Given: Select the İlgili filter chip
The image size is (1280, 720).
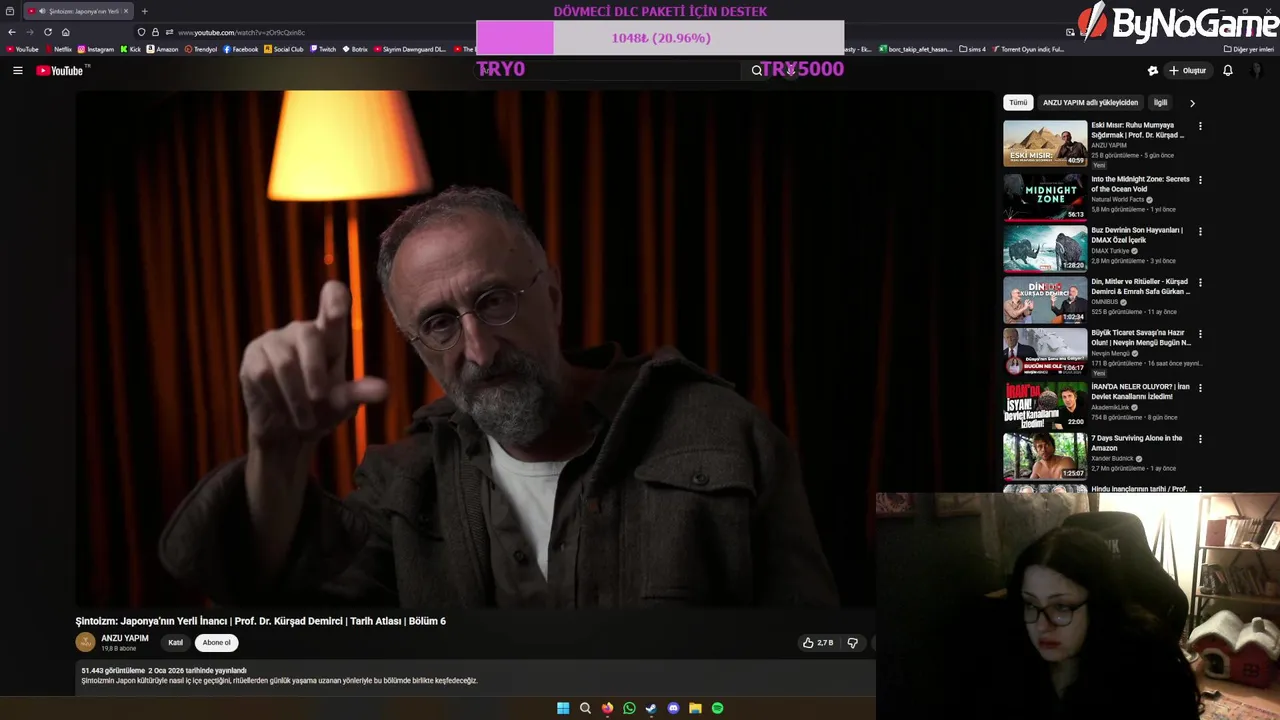Looking at the screenshot, I should 1160,102.
